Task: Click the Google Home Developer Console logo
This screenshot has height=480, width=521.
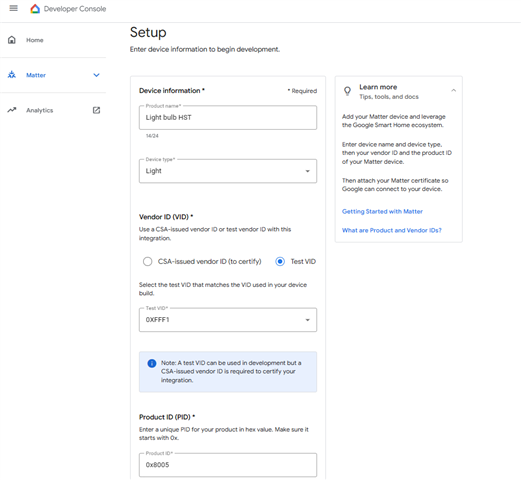Action: pyautogui.click(x=35, y=9)
